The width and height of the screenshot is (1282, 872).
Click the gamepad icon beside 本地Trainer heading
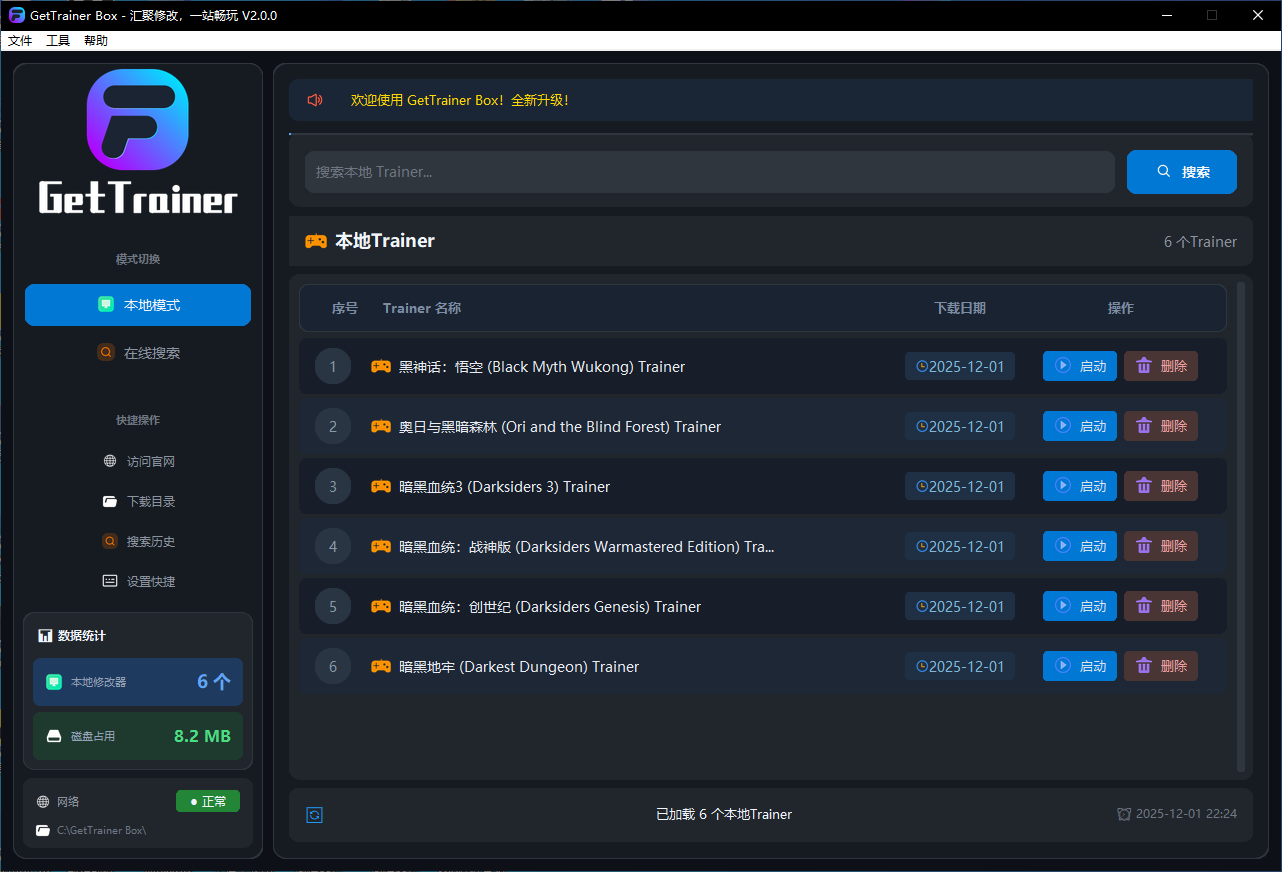point(316,241)
